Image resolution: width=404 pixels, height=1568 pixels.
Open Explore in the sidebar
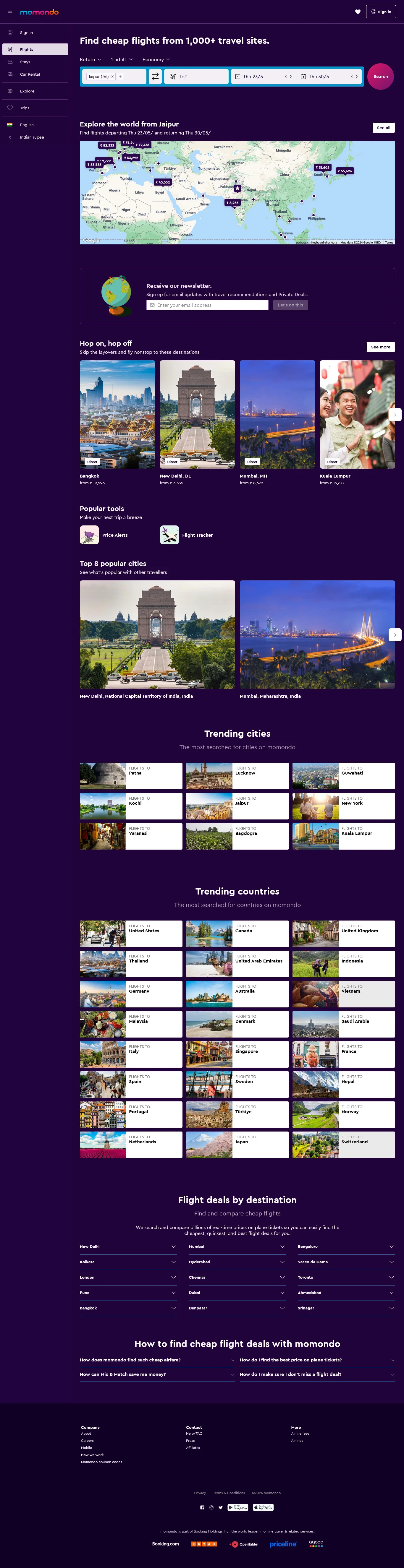point(35,91)
